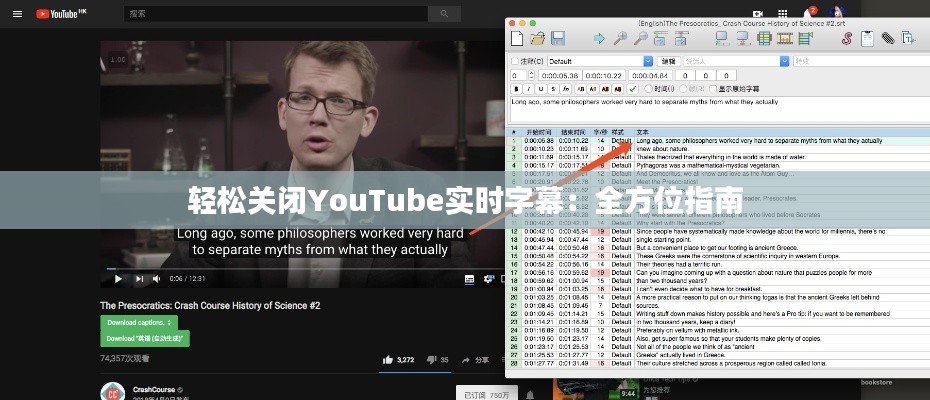The width and height of the screenshot is (930, 400).
Task: Toggle strikeout with the S format button
Action: coord(553,89)
